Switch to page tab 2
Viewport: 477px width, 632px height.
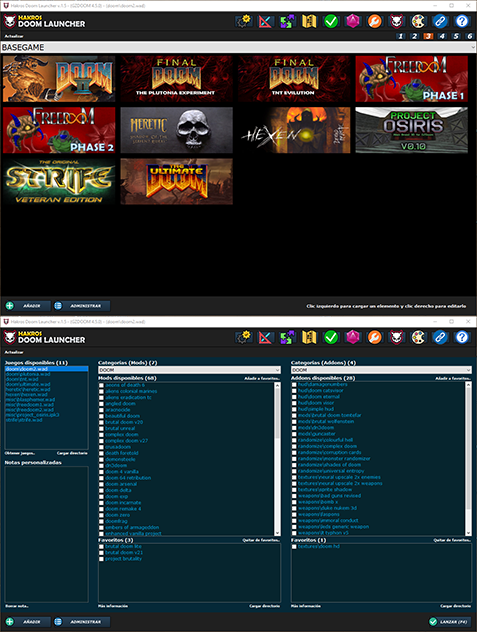(415, 36)
